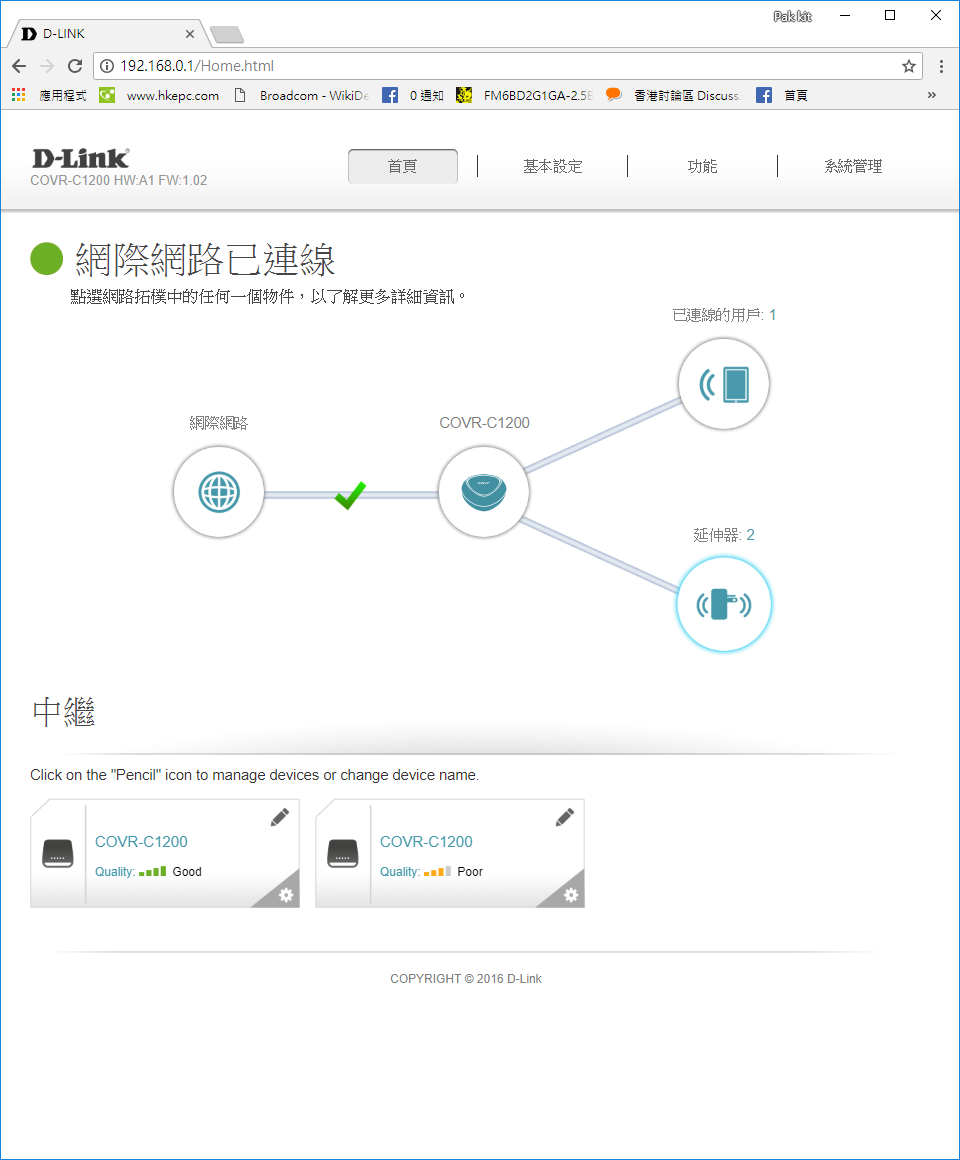Click the green checkmark on the Internet link

(350, 495)
